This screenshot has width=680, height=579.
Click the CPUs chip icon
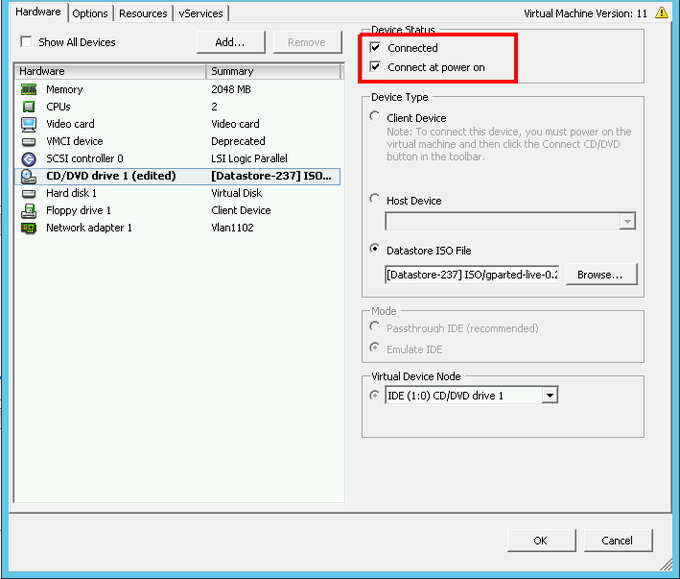tap(29, 107)
